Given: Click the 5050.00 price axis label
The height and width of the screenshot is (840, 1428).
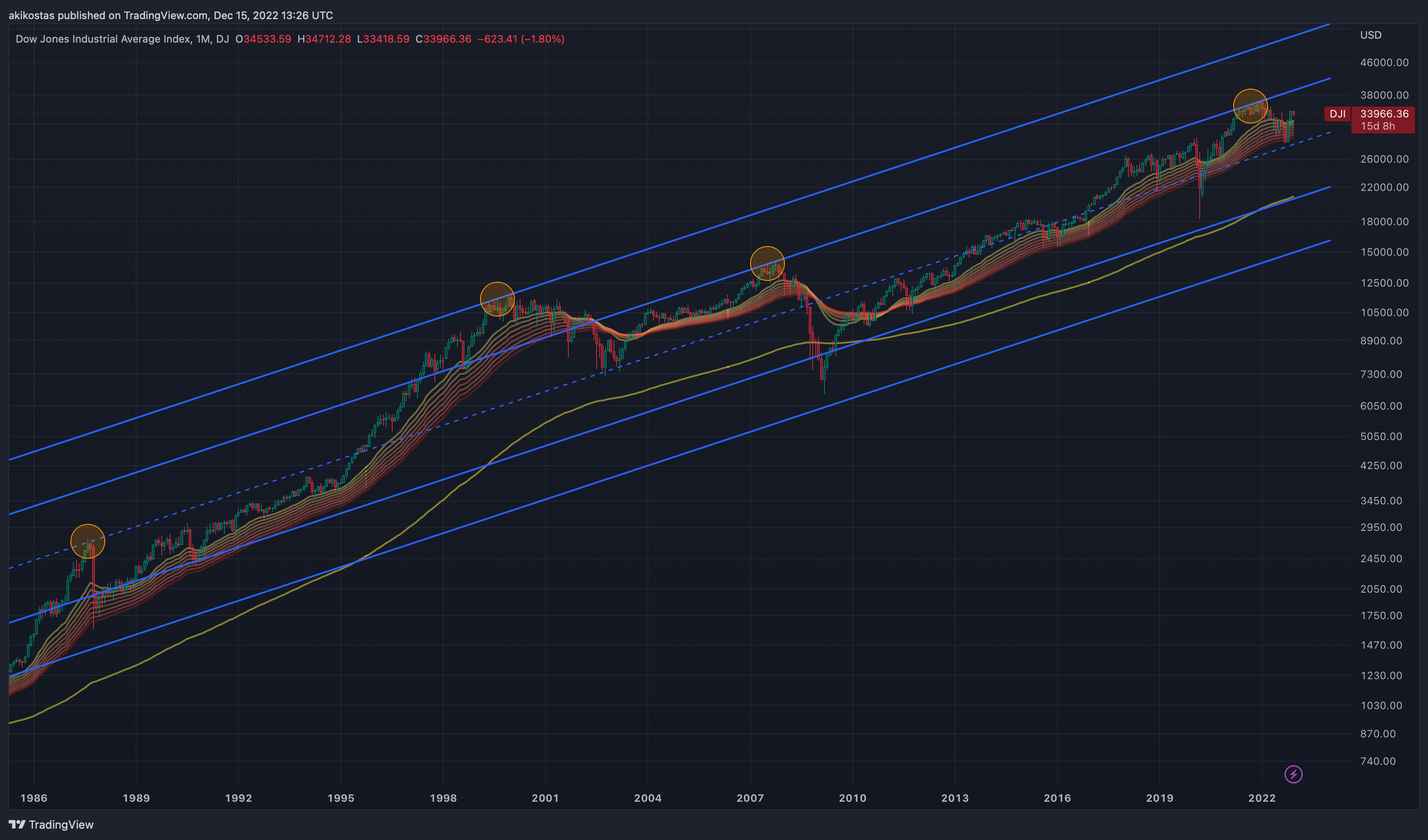Looking at the screenshot, I should (x=1381, y=437).
